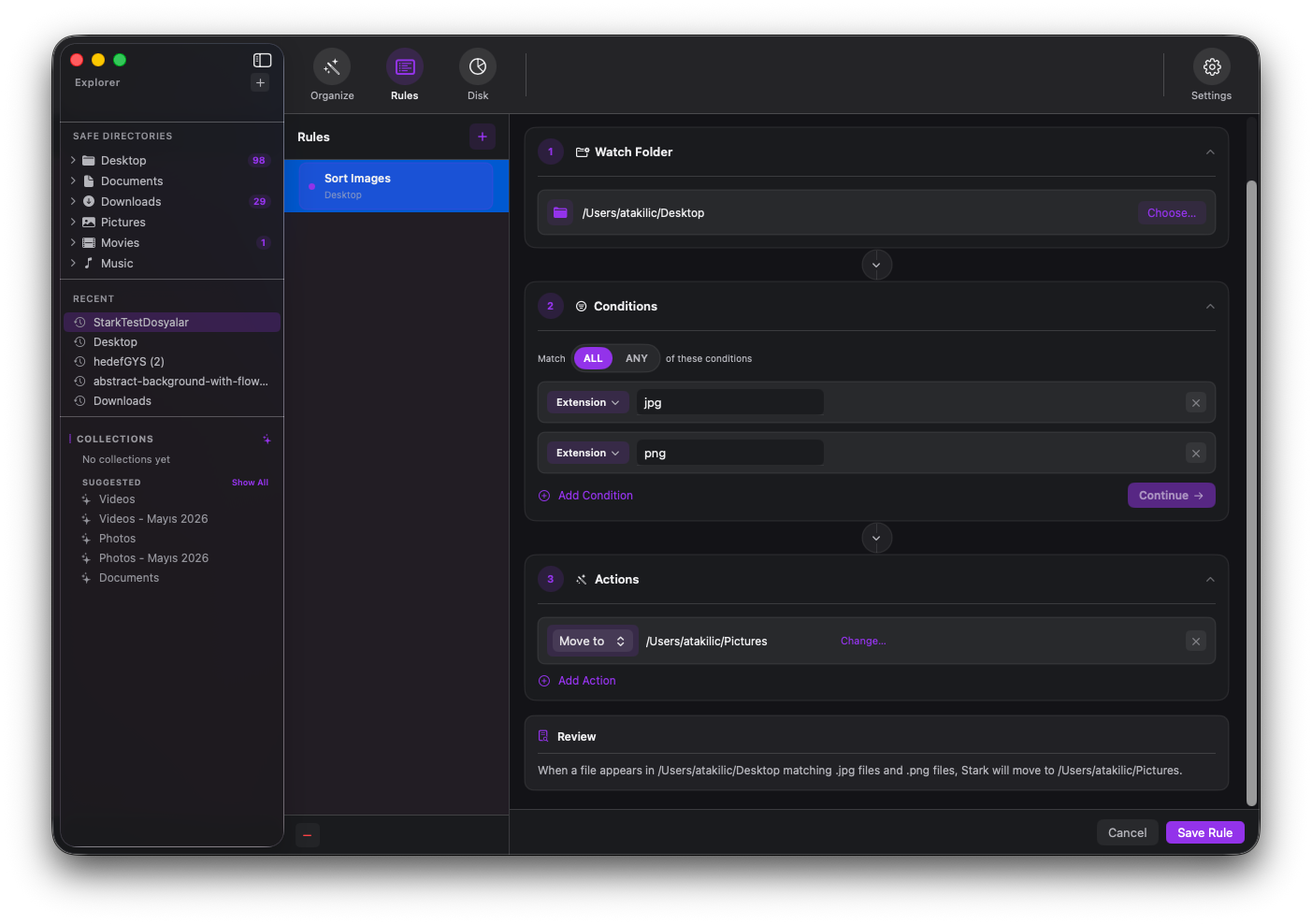Show all suggested collections

pos(250,483)
